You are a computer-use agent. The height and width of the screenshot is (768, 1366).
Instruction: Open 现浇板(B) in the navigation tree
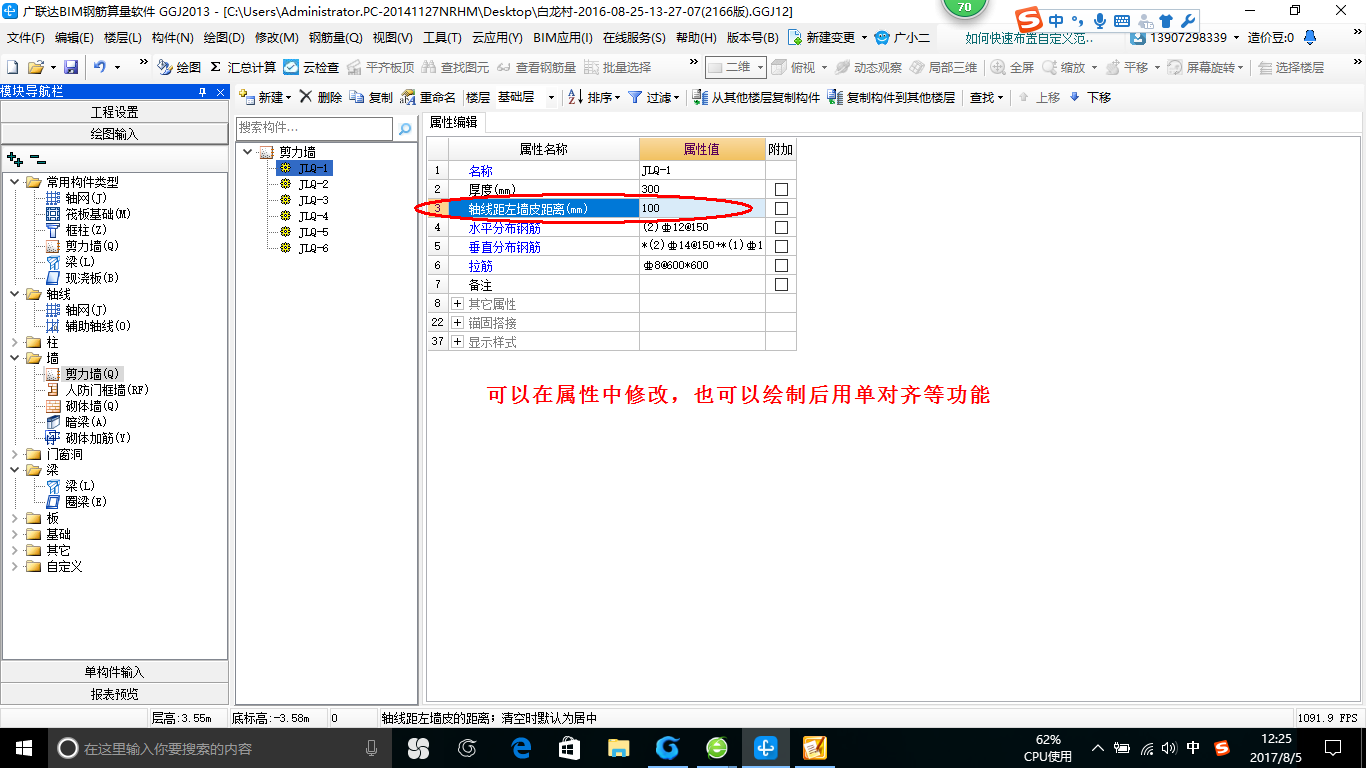pos(92,278)
